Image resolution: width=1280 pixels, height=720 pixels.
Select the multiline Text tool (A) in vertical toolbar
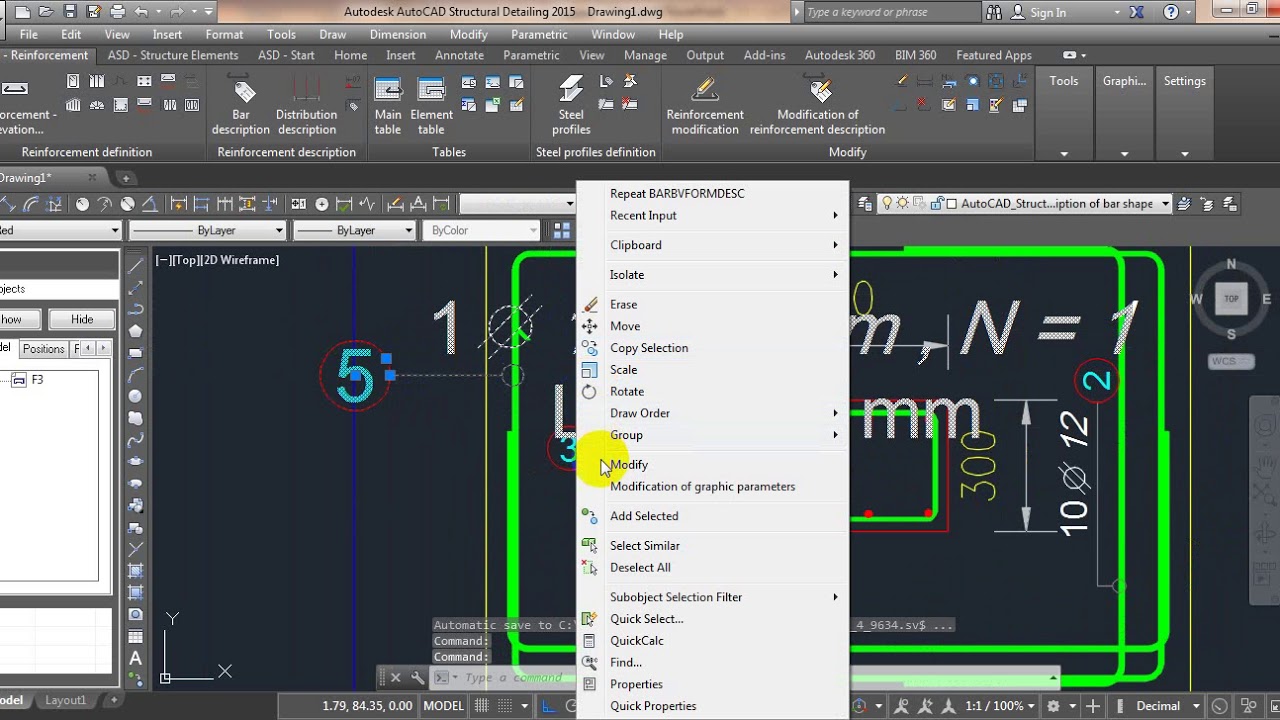(x=136, y=659)
